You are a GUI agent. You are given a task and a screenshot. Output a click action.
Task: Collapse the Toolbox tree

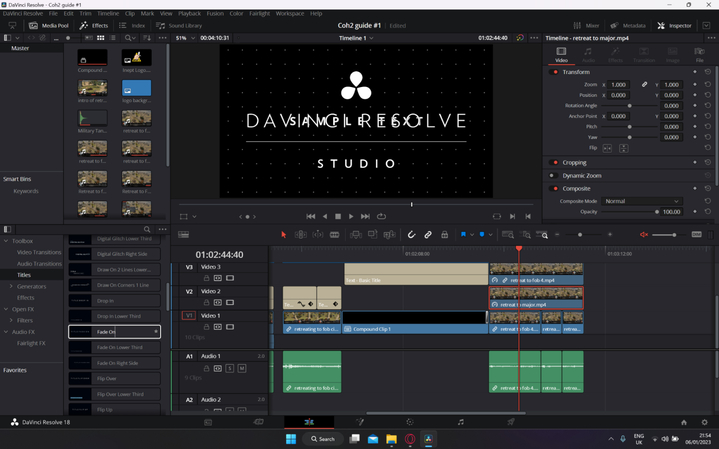click(6, 241)
